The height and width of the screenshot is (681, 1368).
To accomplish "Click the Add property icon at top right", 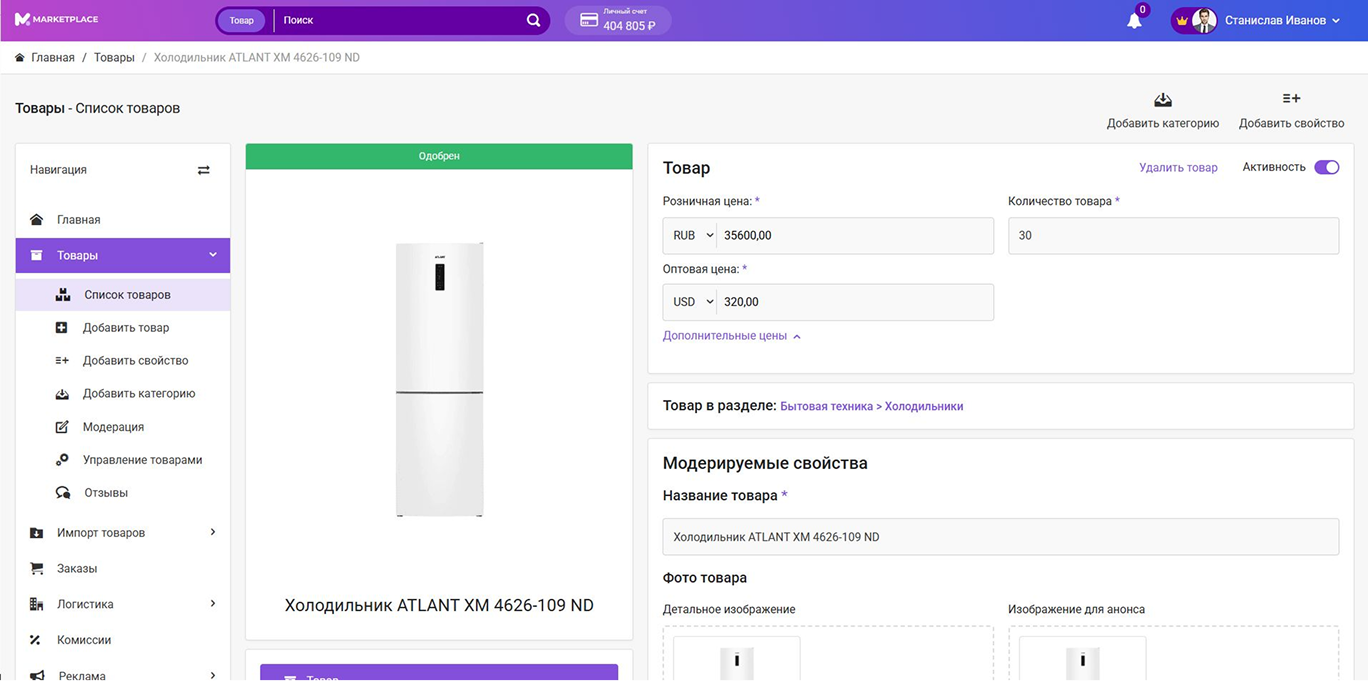I will (1291, 98).
